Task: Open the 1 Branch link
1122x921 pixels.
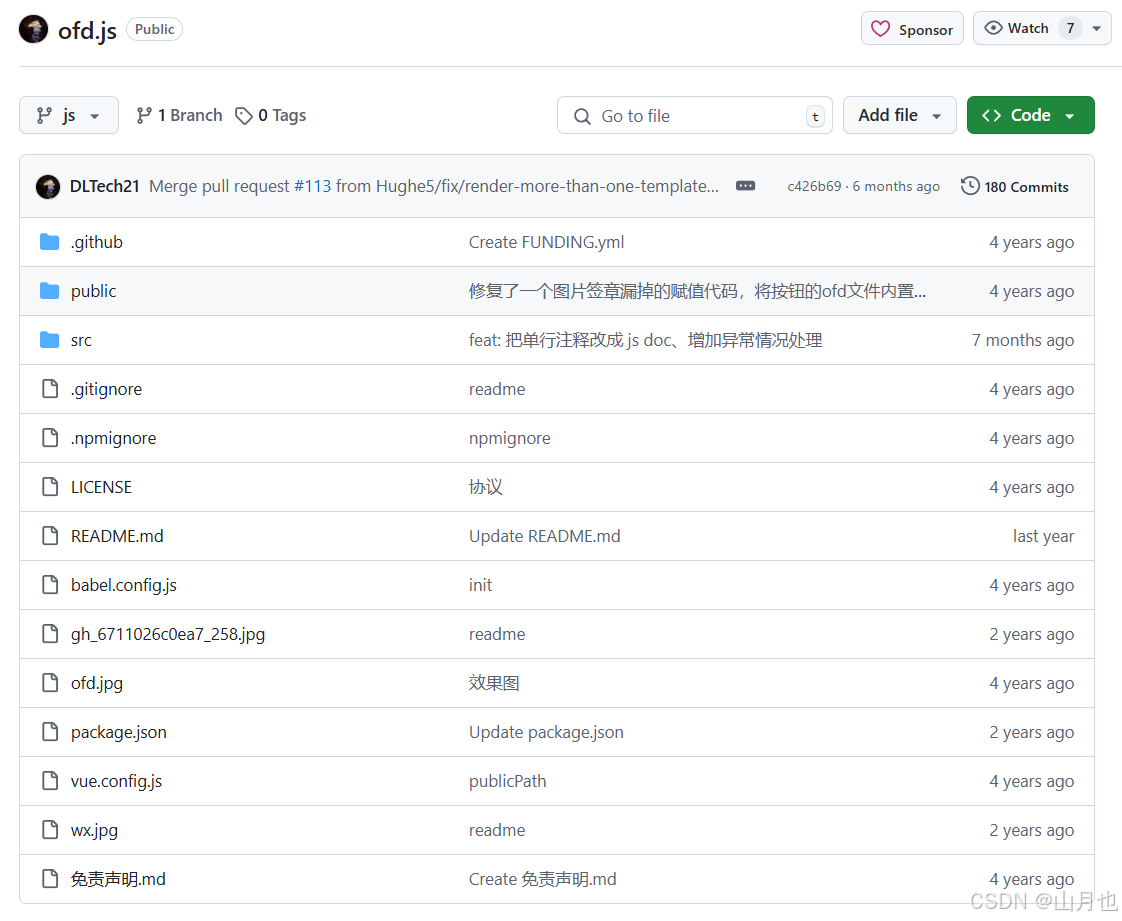Action: [180, 115]
